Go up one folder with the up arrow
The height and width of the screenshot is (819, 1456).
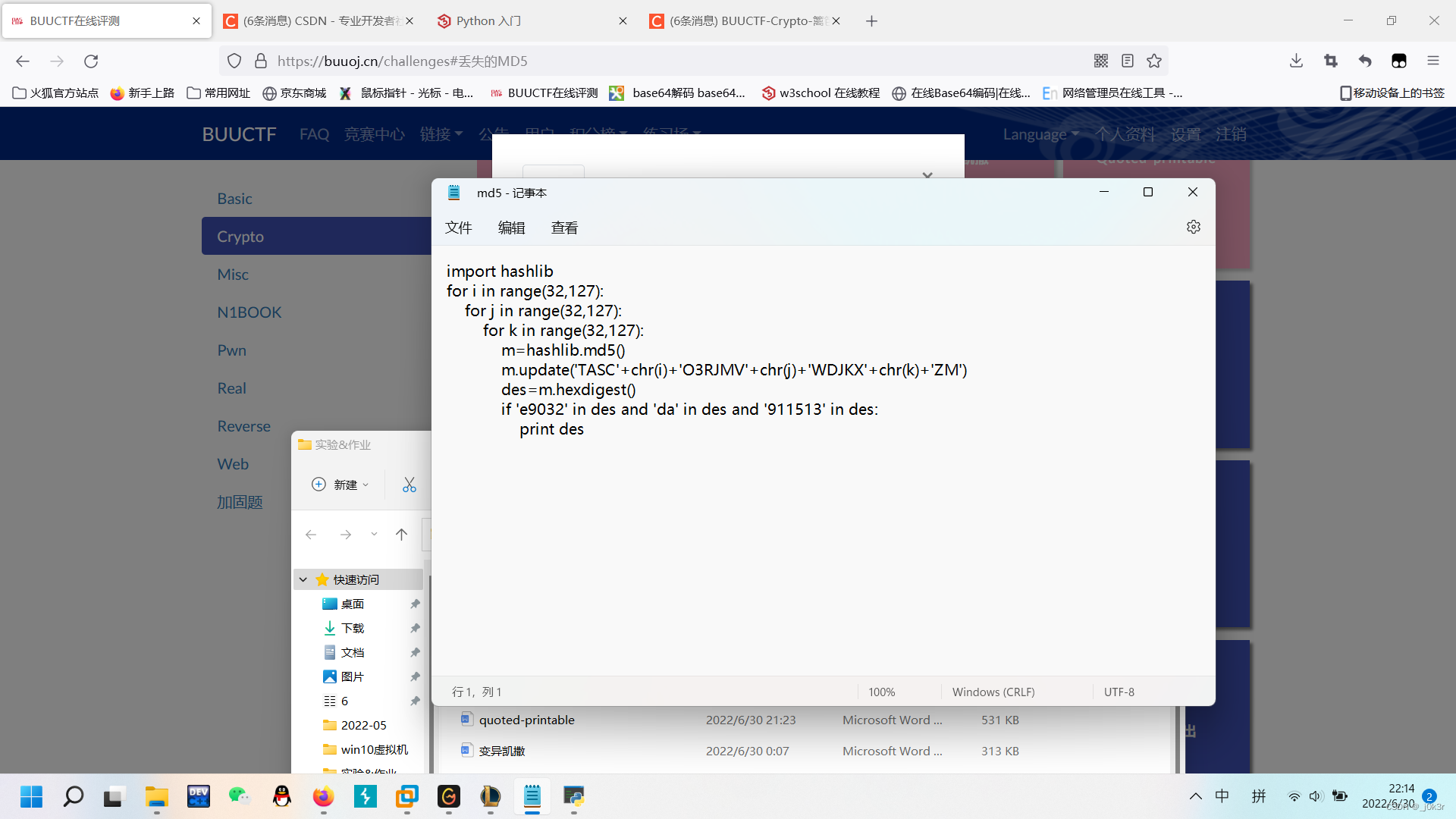pos(401,534)
